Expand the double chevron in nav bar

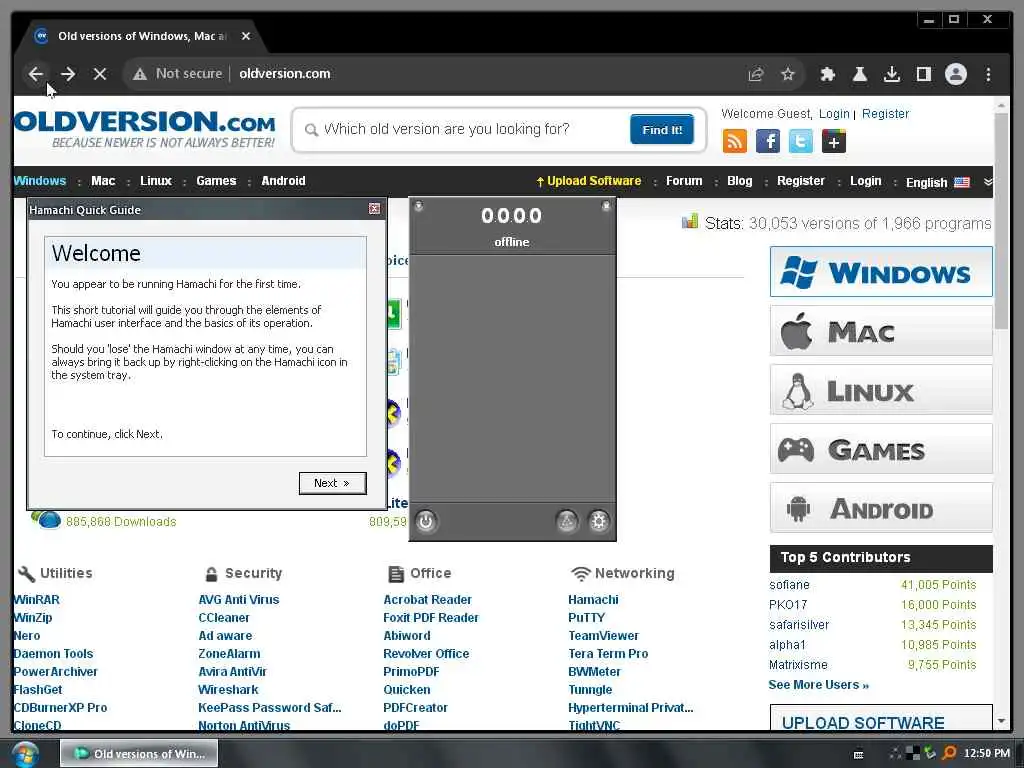click(x=988, y=182)
